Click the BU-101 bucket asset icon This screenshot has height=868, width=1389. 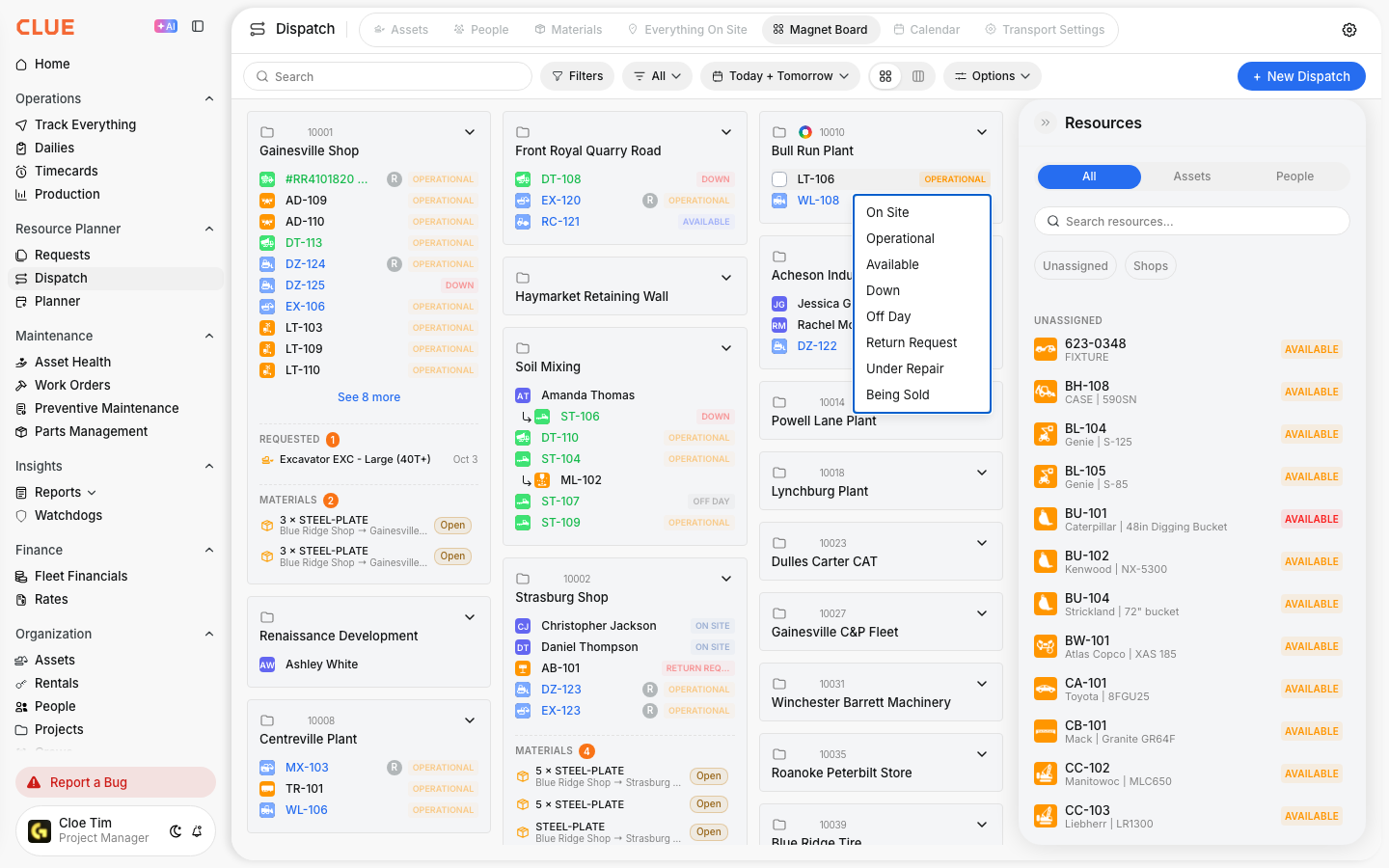(x=1046, y=519)
